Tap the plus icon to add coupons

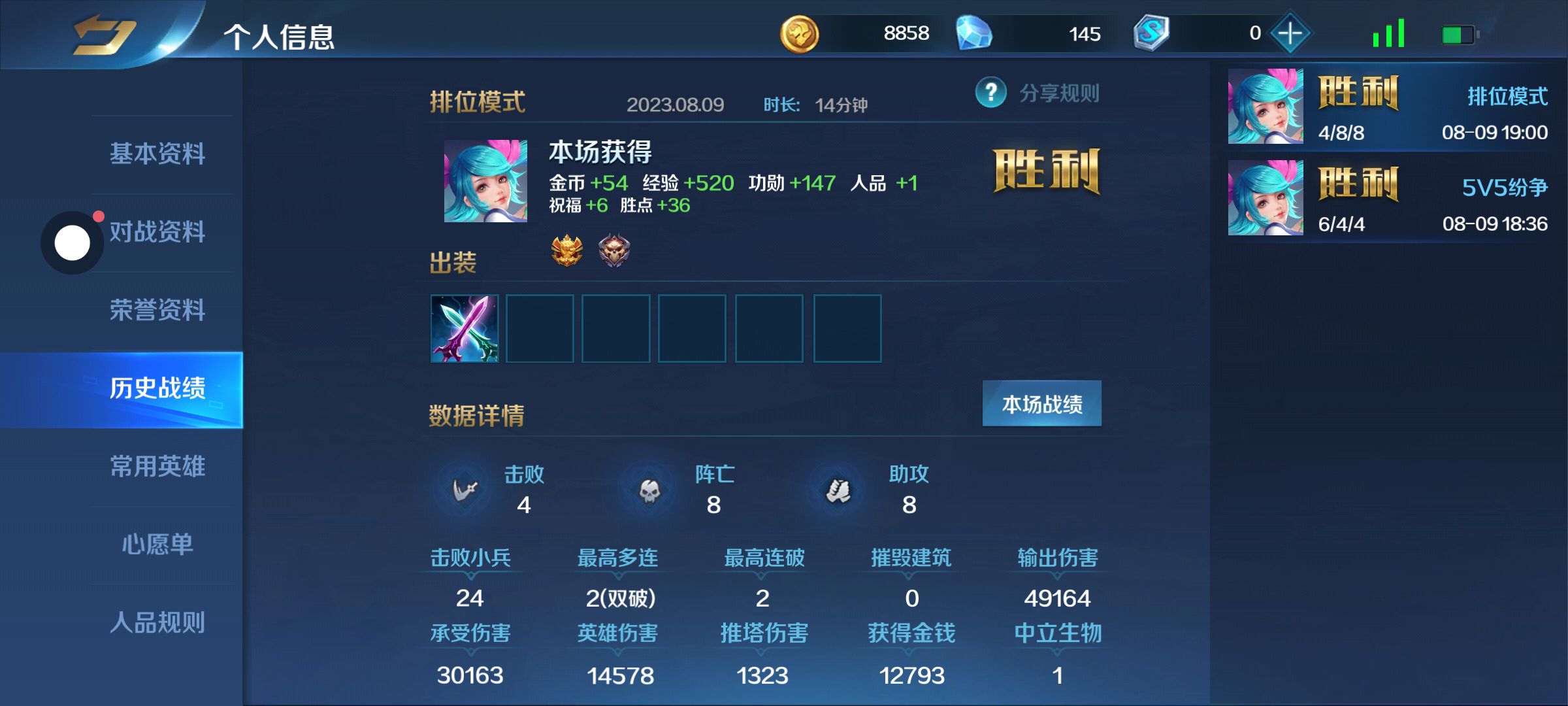coord(1290,33)
